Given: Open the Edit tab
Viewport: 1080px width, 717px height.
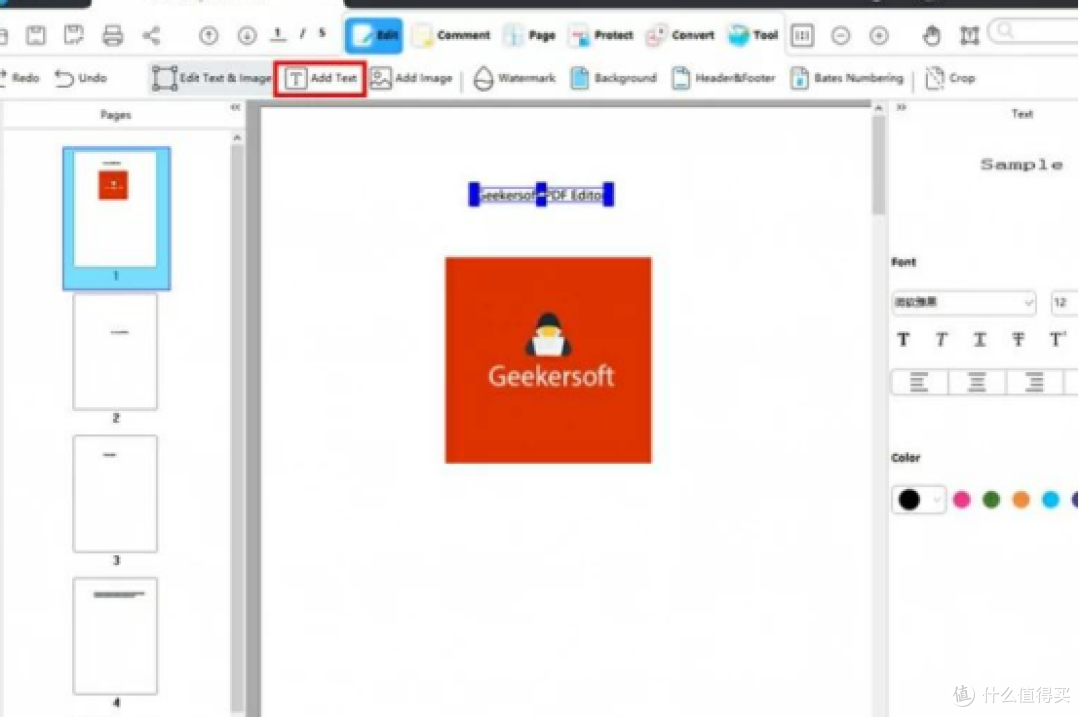Looking at the screenshot, I should pyautogui.click(x=375, y=35).
